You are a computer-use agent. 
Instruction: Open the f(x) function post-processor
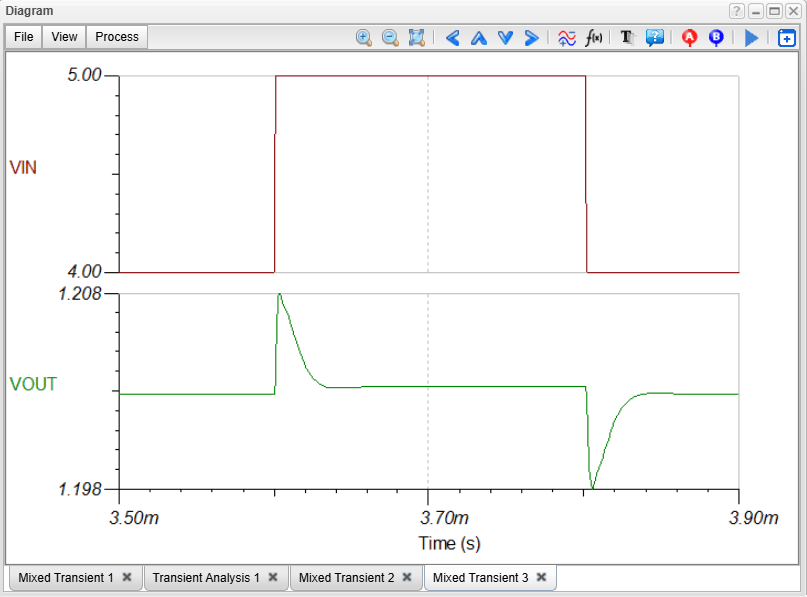tap(593, 37)
